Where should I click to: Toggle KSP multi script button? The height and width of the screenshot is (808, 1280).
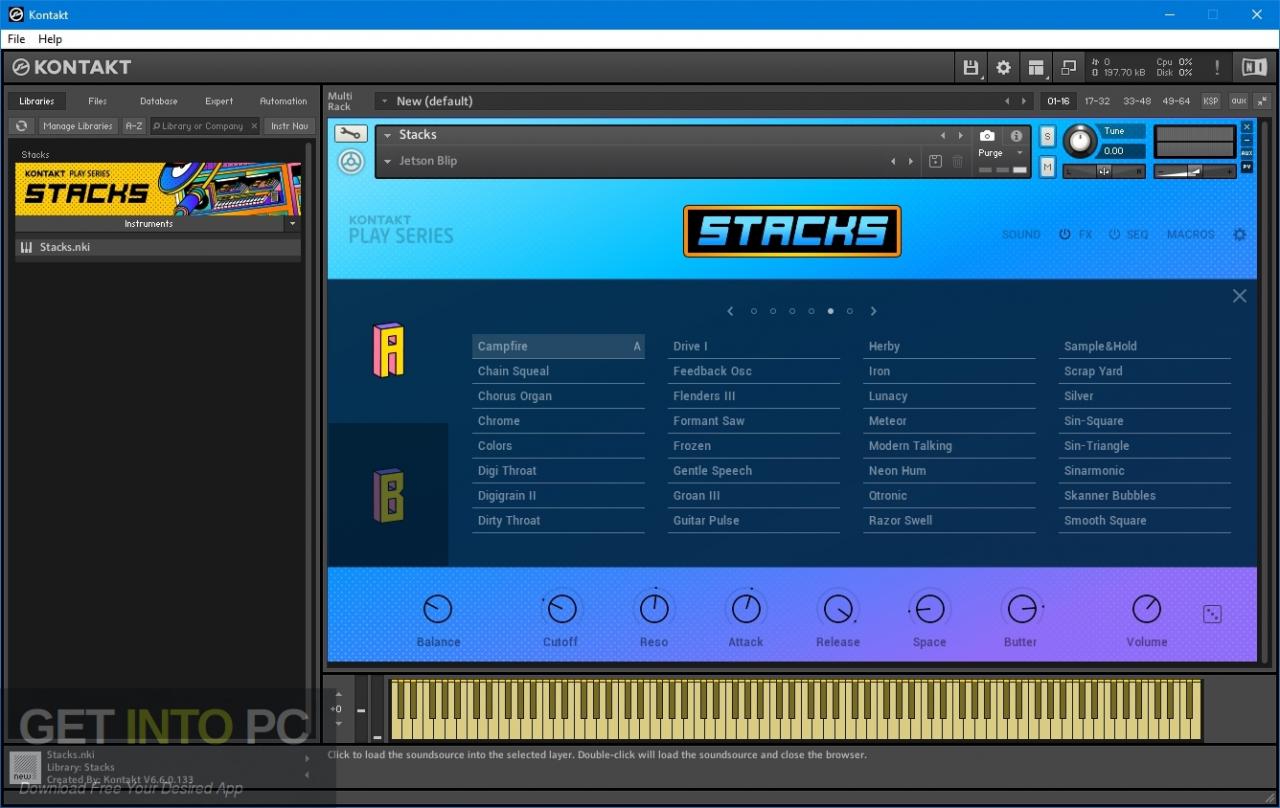pos(1211,101)
